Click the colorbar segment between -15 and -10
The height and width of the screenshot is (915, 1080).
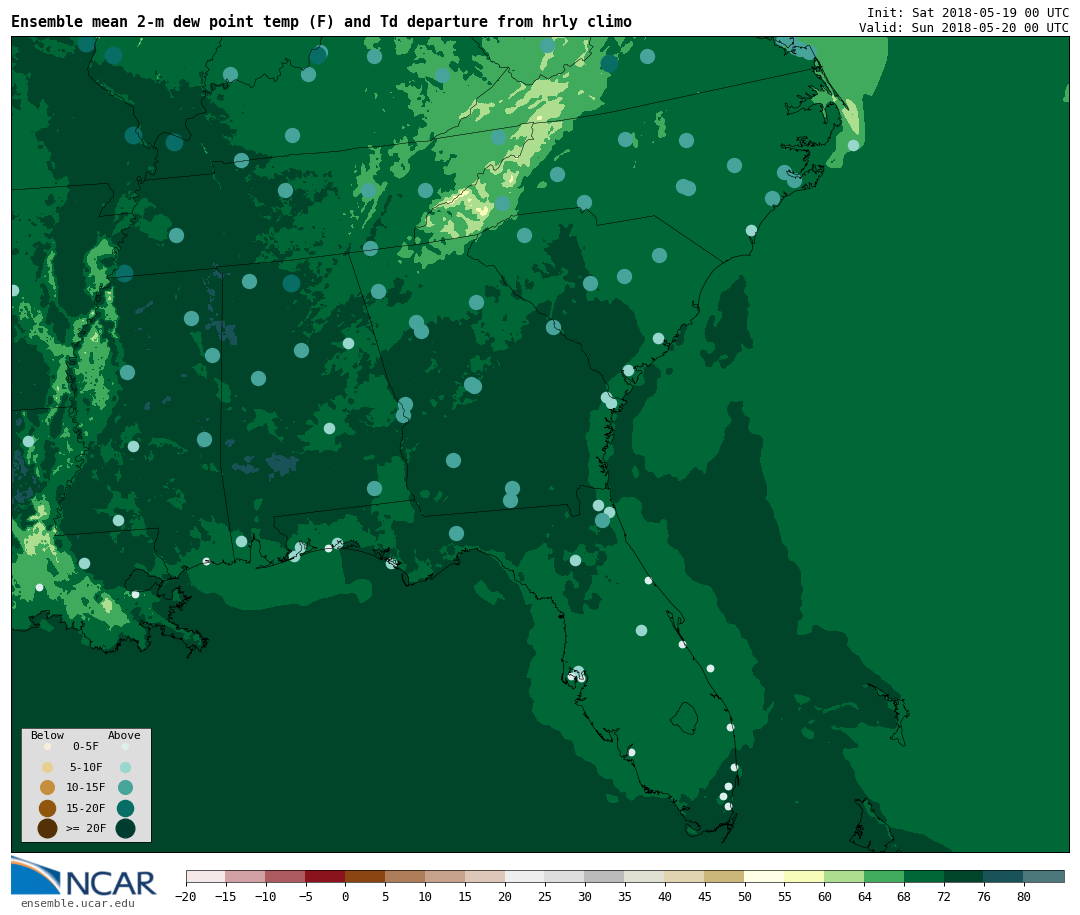pos(246,876)
